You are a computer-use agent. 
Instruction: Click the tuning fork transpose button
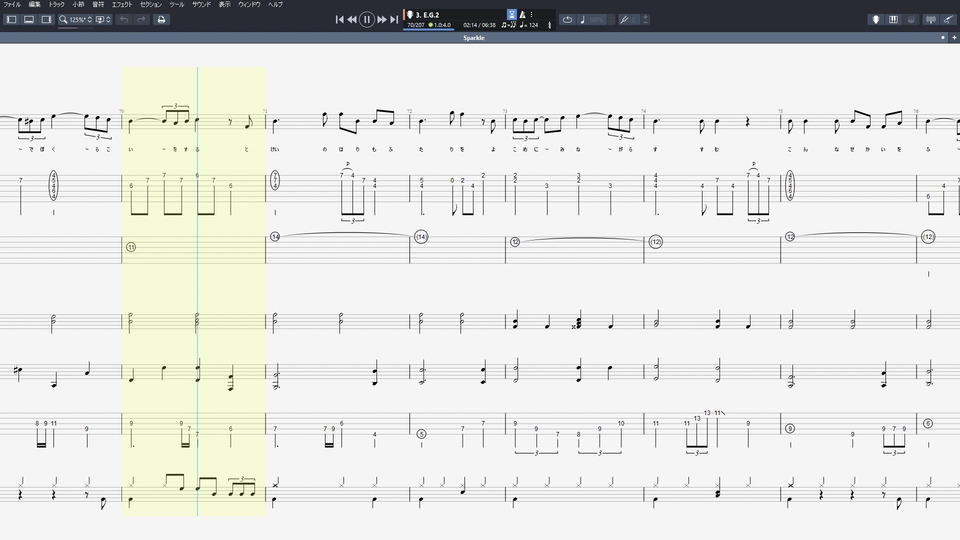(624, 20)
